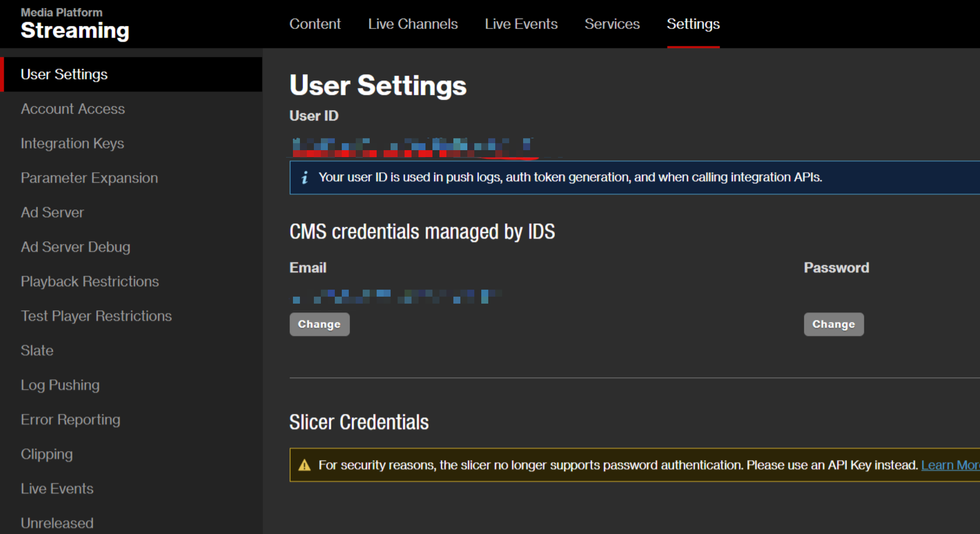Open the Ad Server Debug page
The height and width of the screenshot is (534, 980).
[75, 247]
